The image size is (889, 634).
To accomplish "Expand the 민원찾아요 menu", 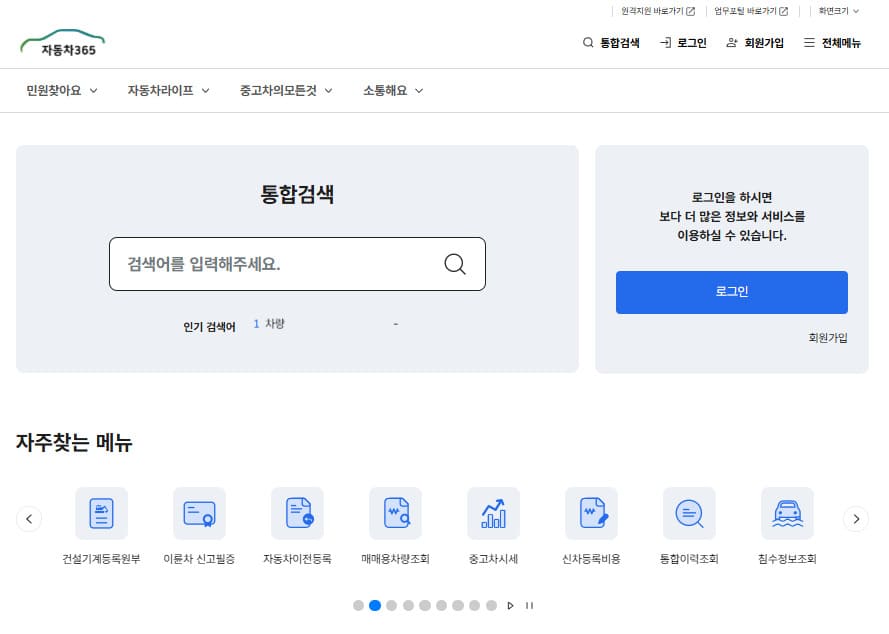I will click(62, 91).
